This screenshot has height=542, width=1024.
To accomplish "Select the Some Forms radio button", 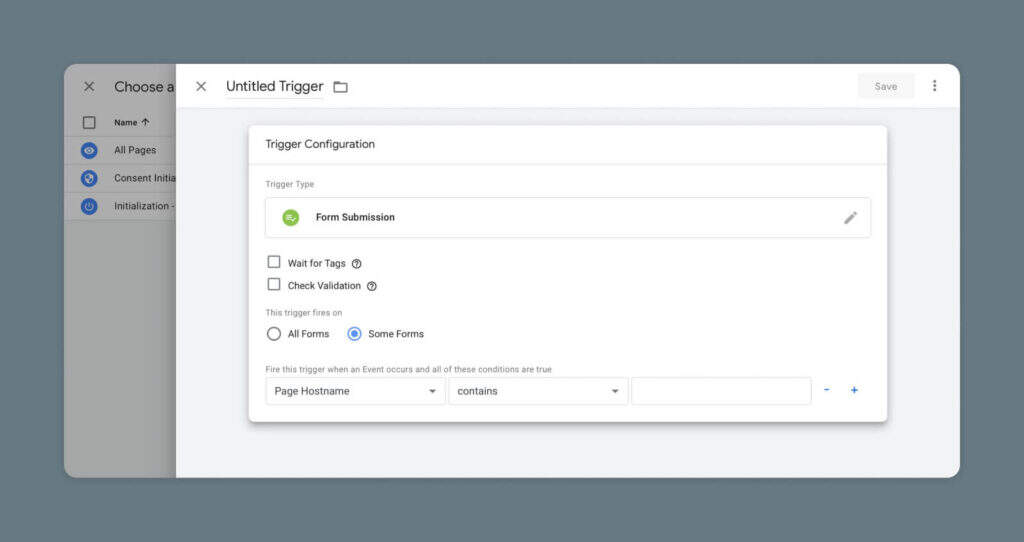I will (354, 334).
